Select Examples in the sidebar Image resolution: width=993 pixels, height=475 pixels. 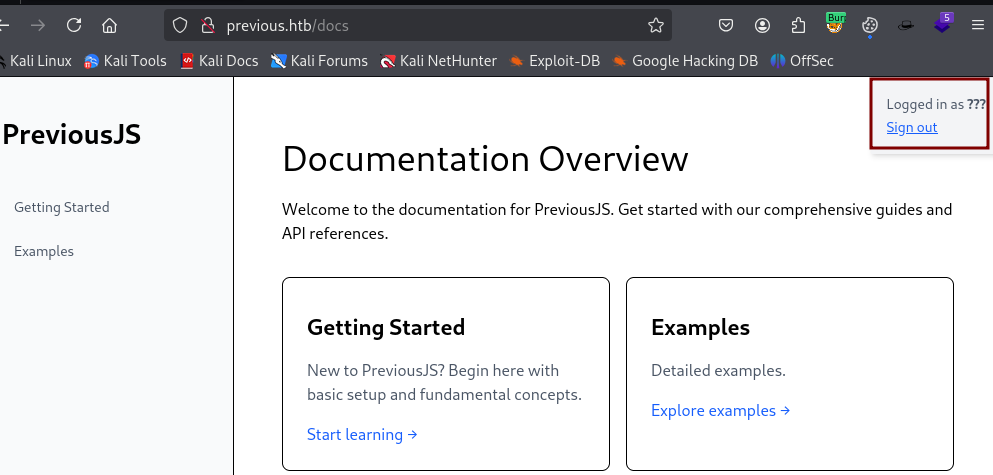pos(44,251)
